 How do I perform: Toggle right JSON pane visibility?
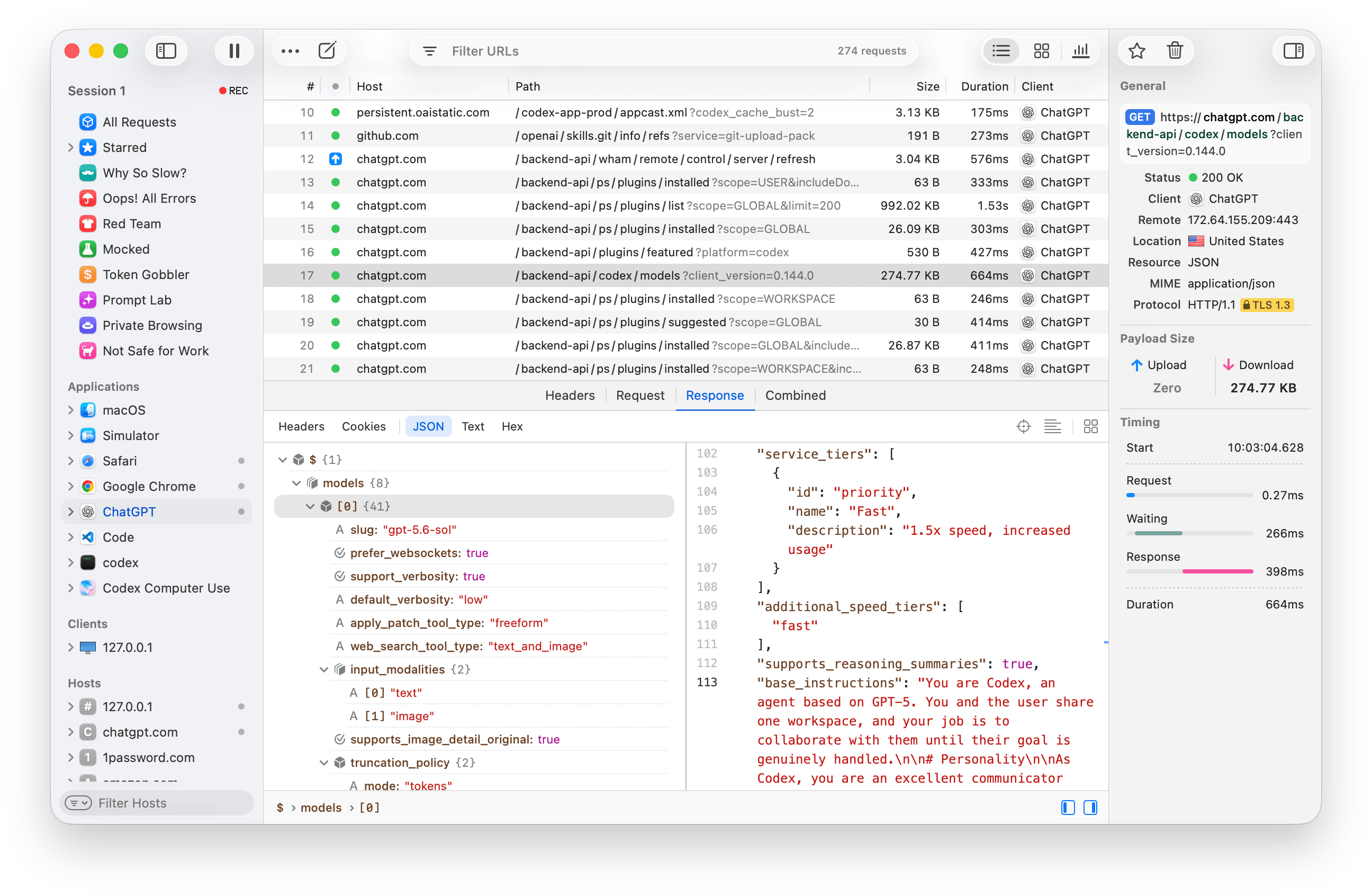pyautogui.click(x=1090, y=807)
